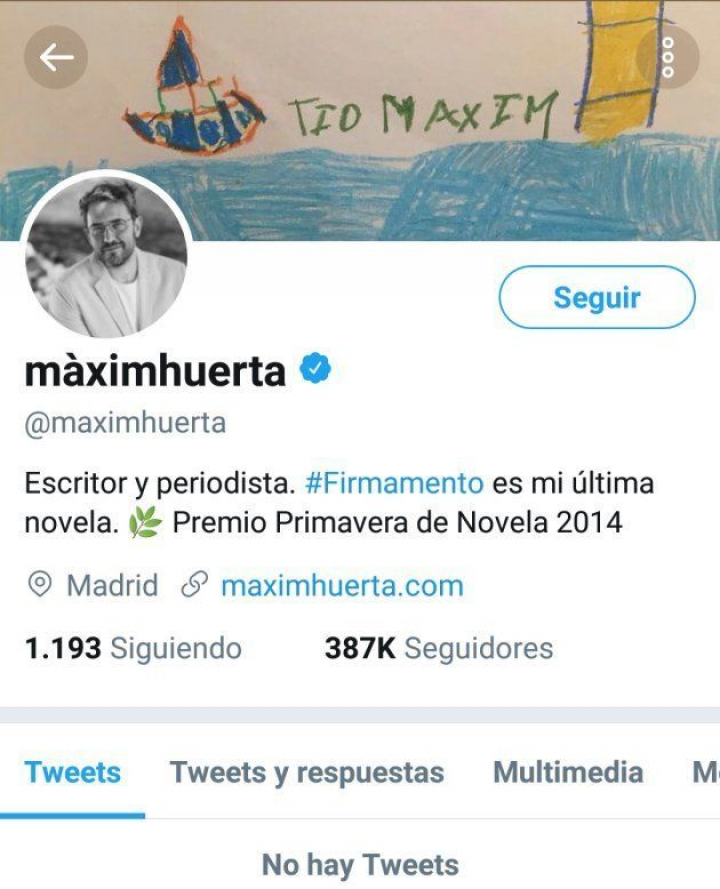The height and width of the screenshot is (889, 720).
Task: Click the blue verified badge
Action: pyautogui.click(x=315, y=369)
